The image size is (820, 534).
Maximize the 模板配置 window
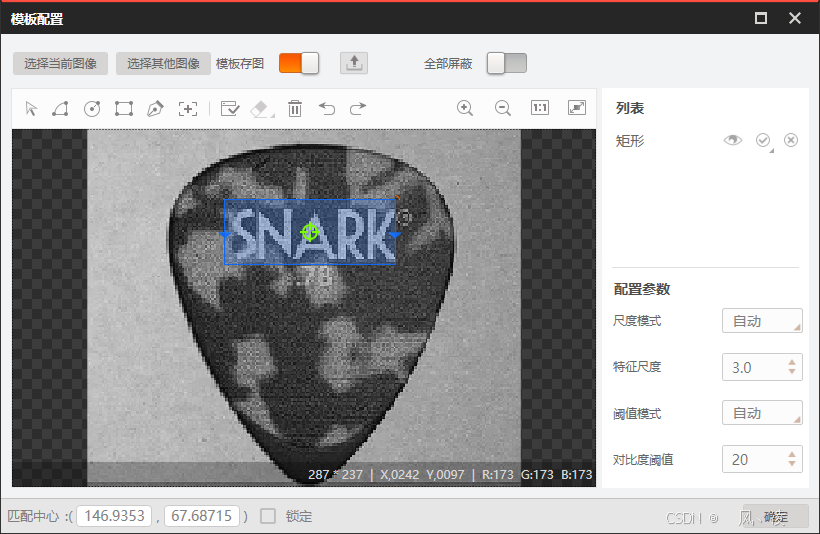(761, 18)
